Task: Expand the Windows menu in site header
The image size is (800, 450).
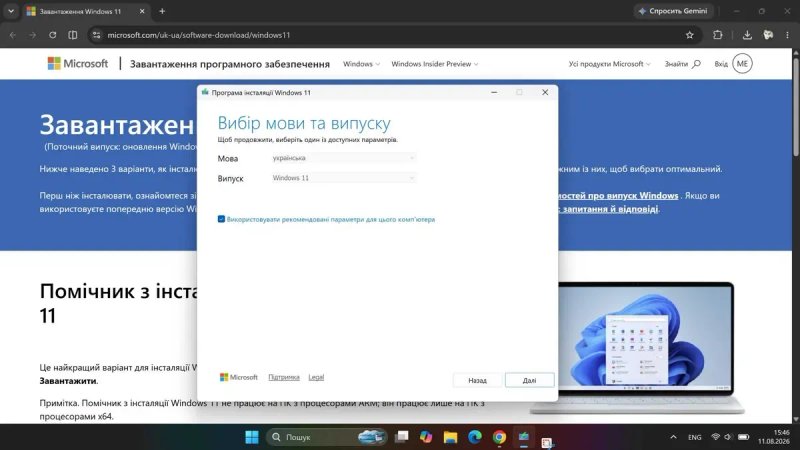Action: 361,64
